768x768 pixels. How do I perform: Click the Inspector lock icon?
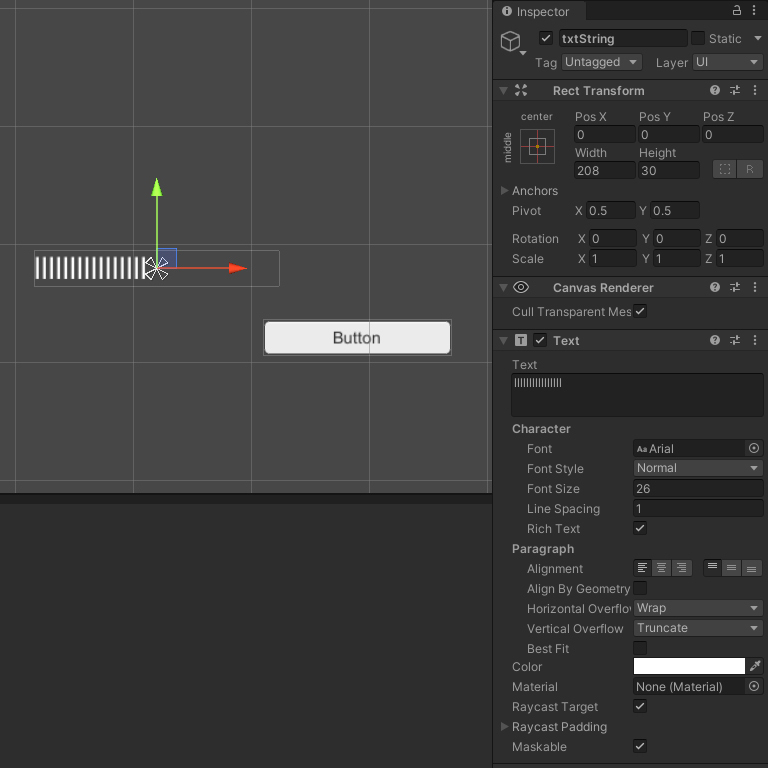[736, 10]
